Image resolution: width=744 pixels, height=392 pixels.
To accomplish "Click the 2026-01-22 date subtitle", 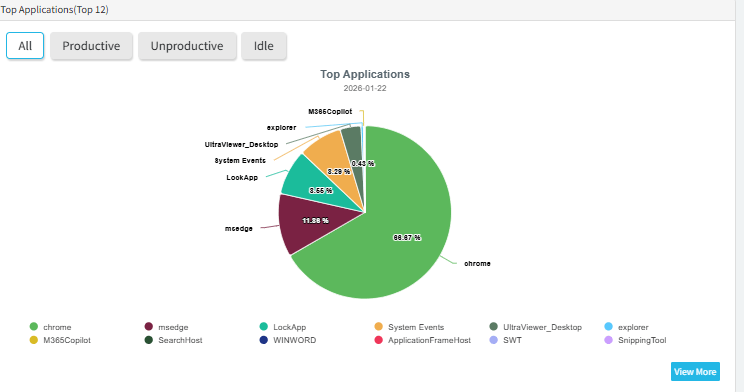I will 365,88.
